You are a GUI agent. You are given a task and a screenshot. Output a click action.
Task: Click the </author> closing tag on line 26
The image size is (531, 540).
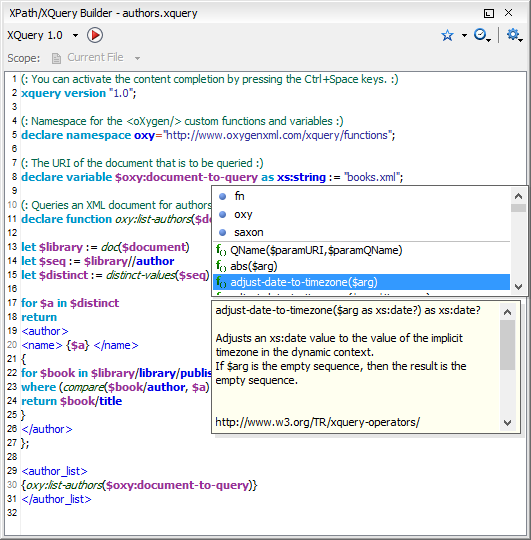tap(47, 429)
